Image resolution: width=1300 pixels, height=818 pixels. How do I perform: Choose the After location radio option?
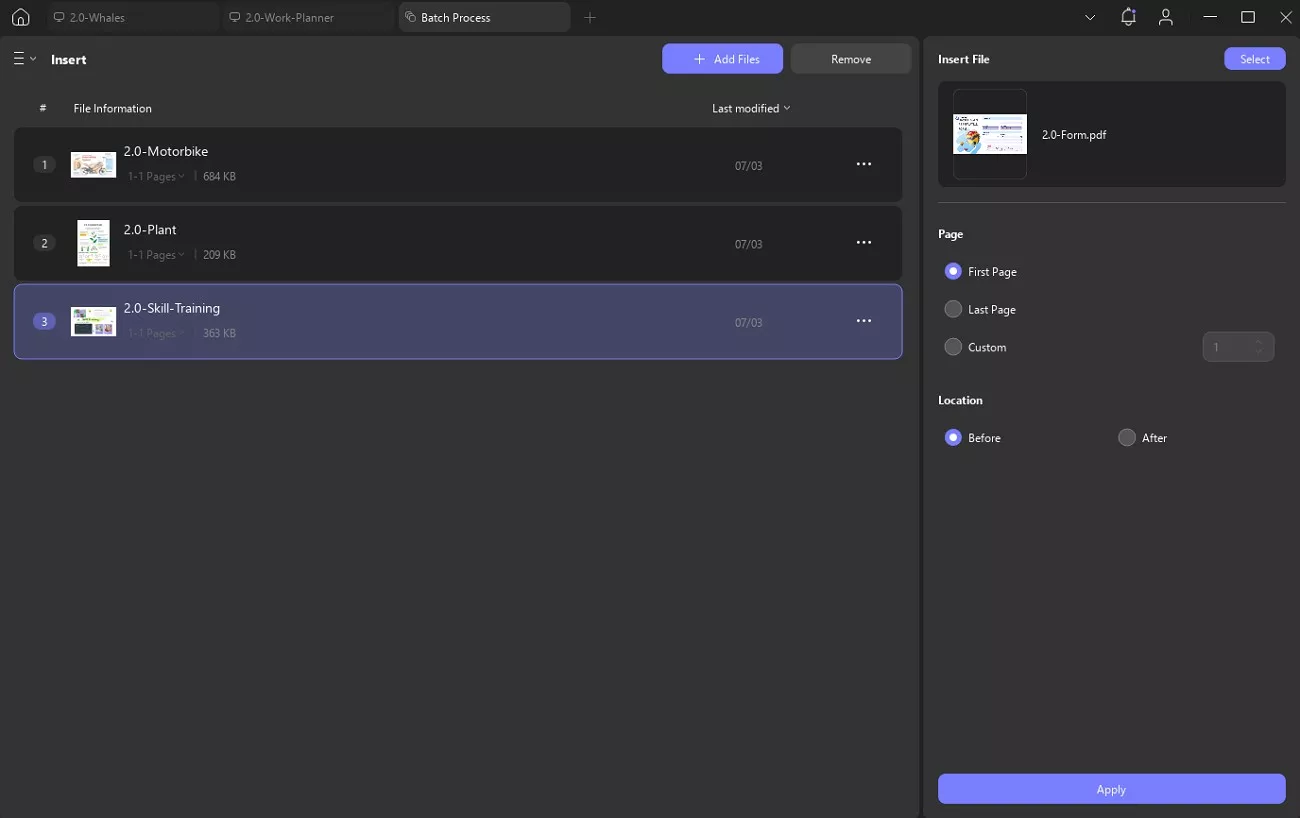click(1127, 438)
